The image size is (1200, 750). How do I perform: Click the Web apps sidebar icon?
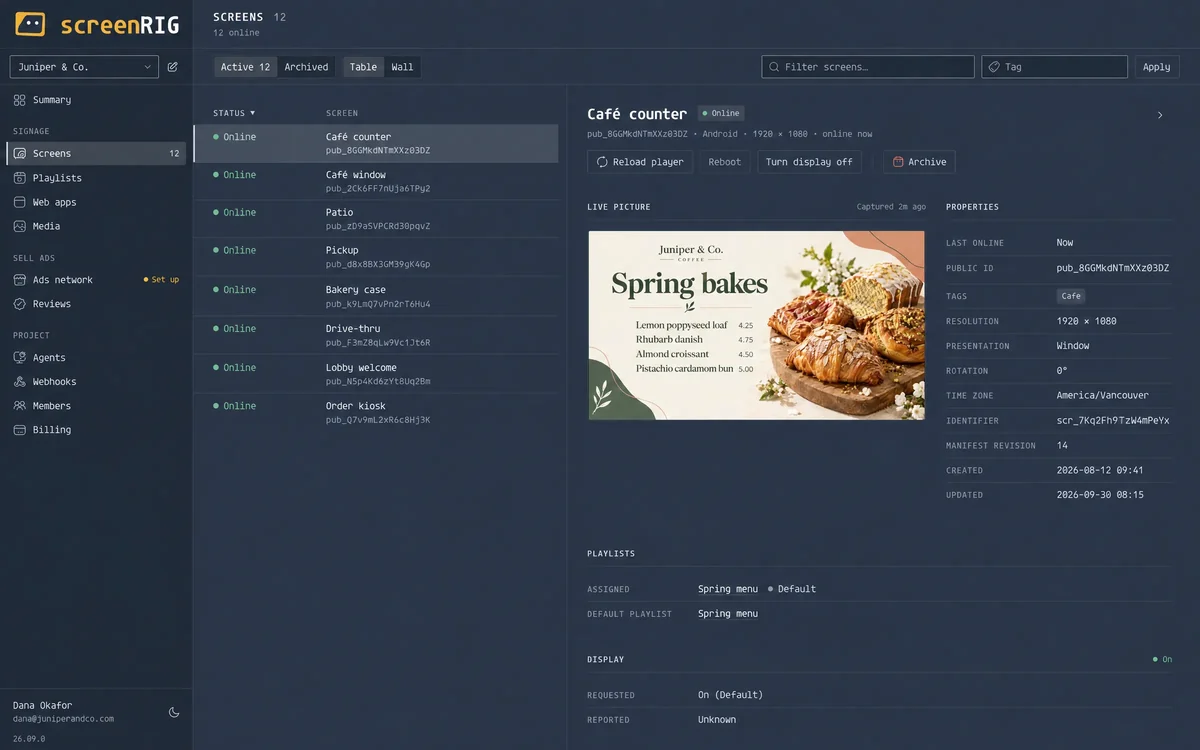tap(20, 202)
